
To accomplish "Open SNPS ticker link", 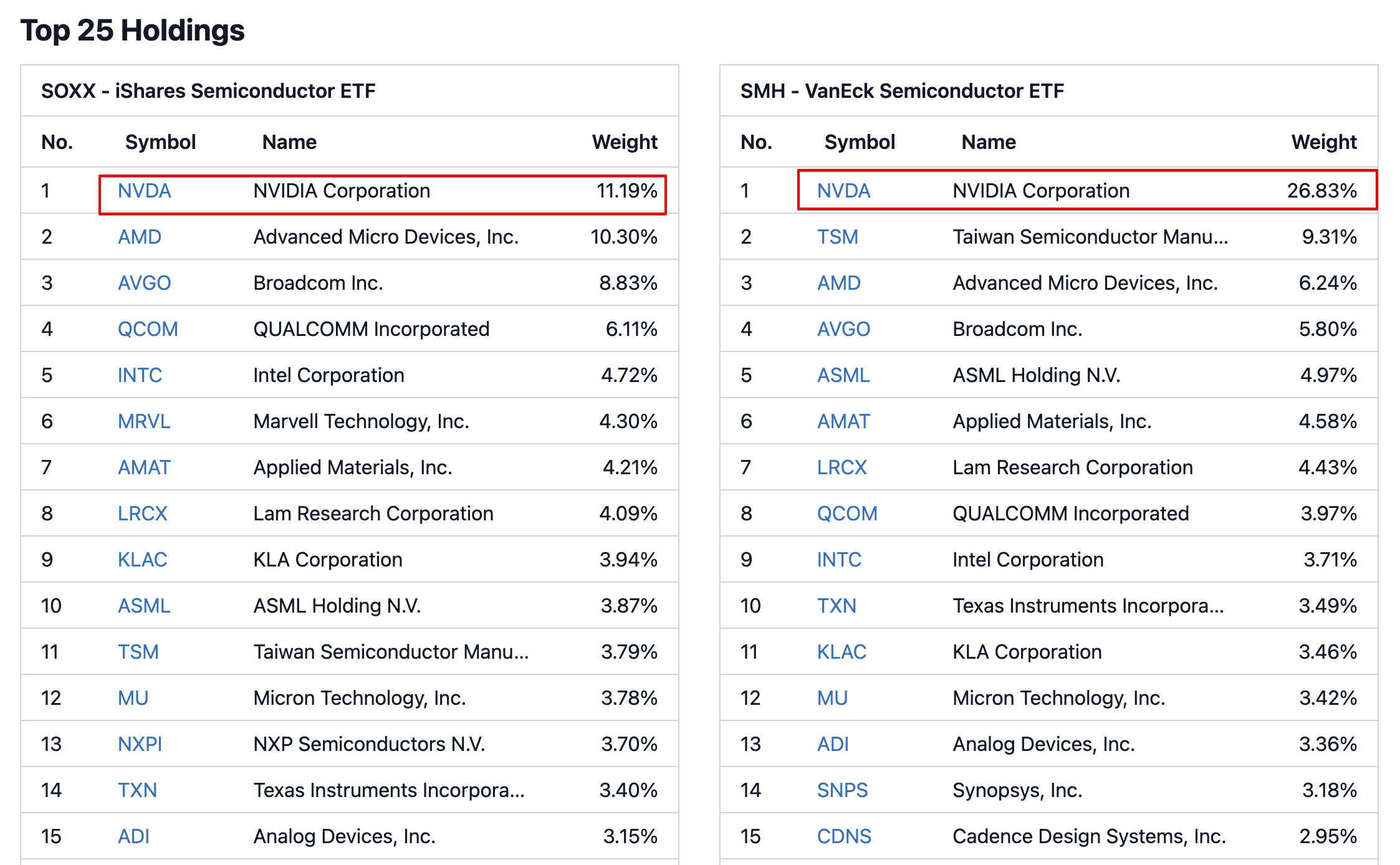I will (842, 790).
